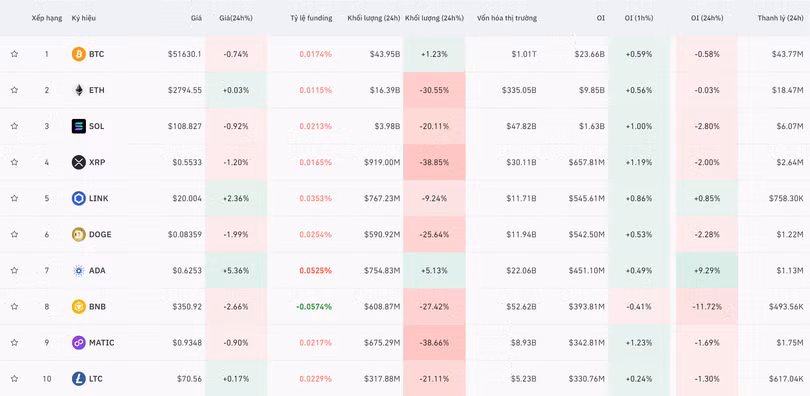Click XRP market cap $30.11B

pyautogui.click(x=521, y=162)
